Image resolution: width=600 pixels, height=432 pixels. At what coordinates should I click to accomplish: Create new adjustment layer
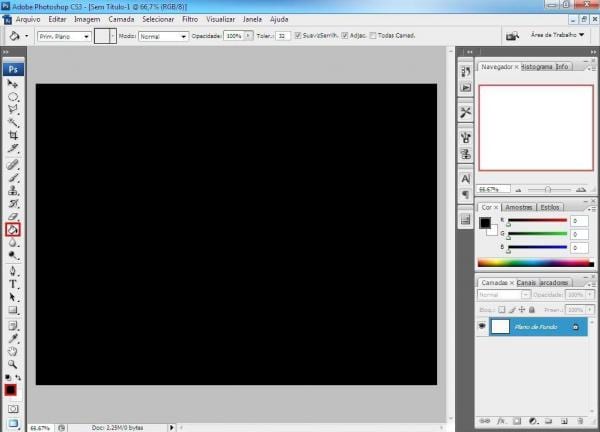coord(533,421)
